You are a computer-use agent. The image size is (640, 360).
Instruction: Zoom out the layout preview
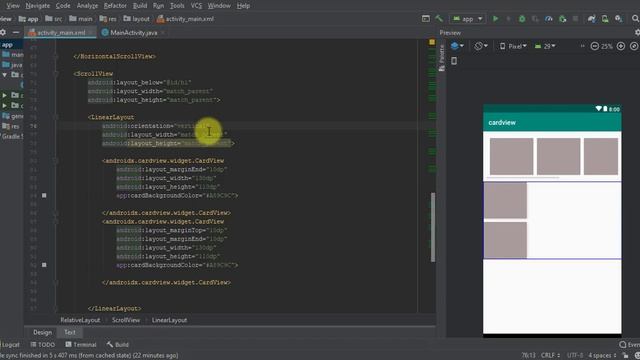point(595,46)
